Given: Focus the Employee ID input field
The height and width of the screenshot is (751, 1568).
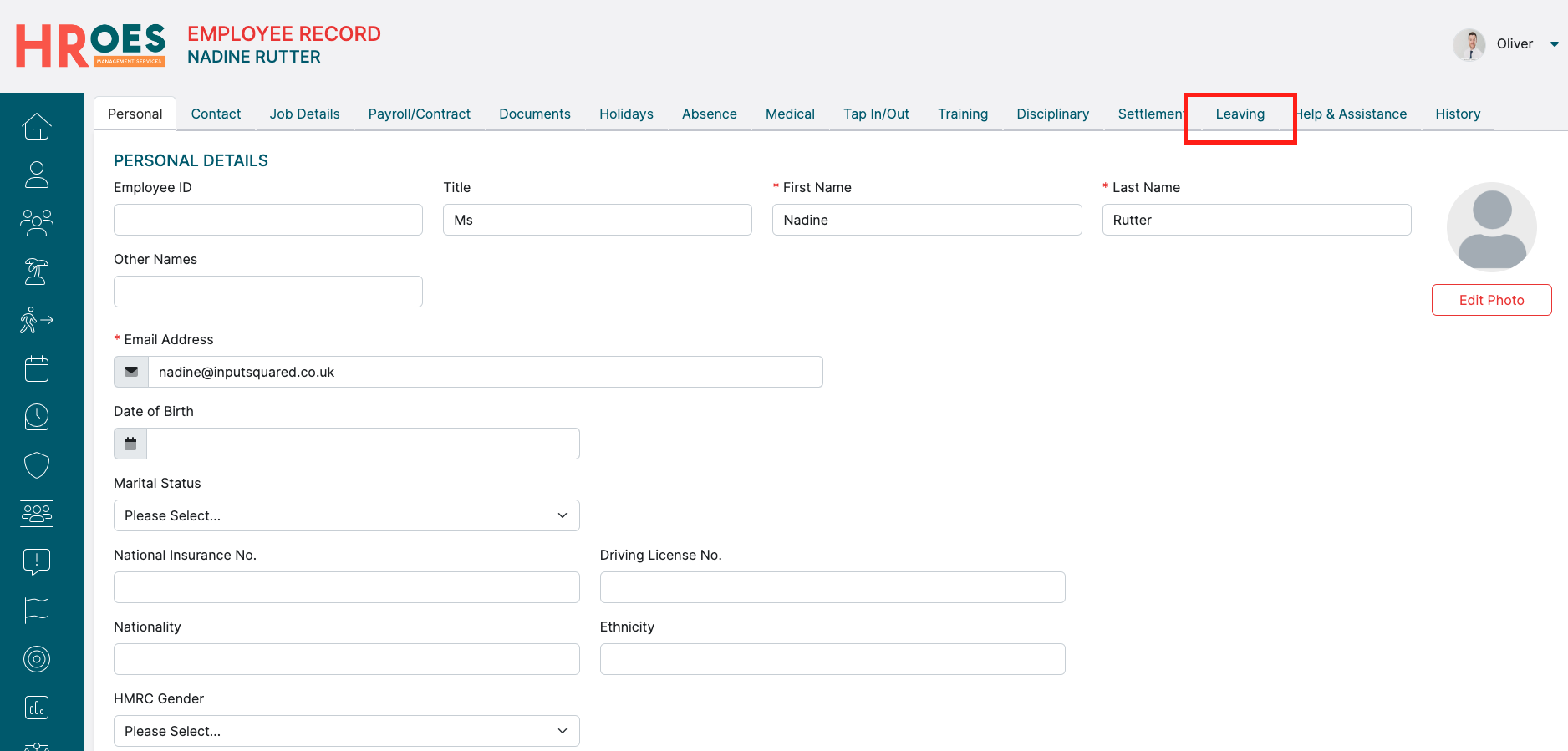Looking at the screenshot, I should (x=267, y=220).
